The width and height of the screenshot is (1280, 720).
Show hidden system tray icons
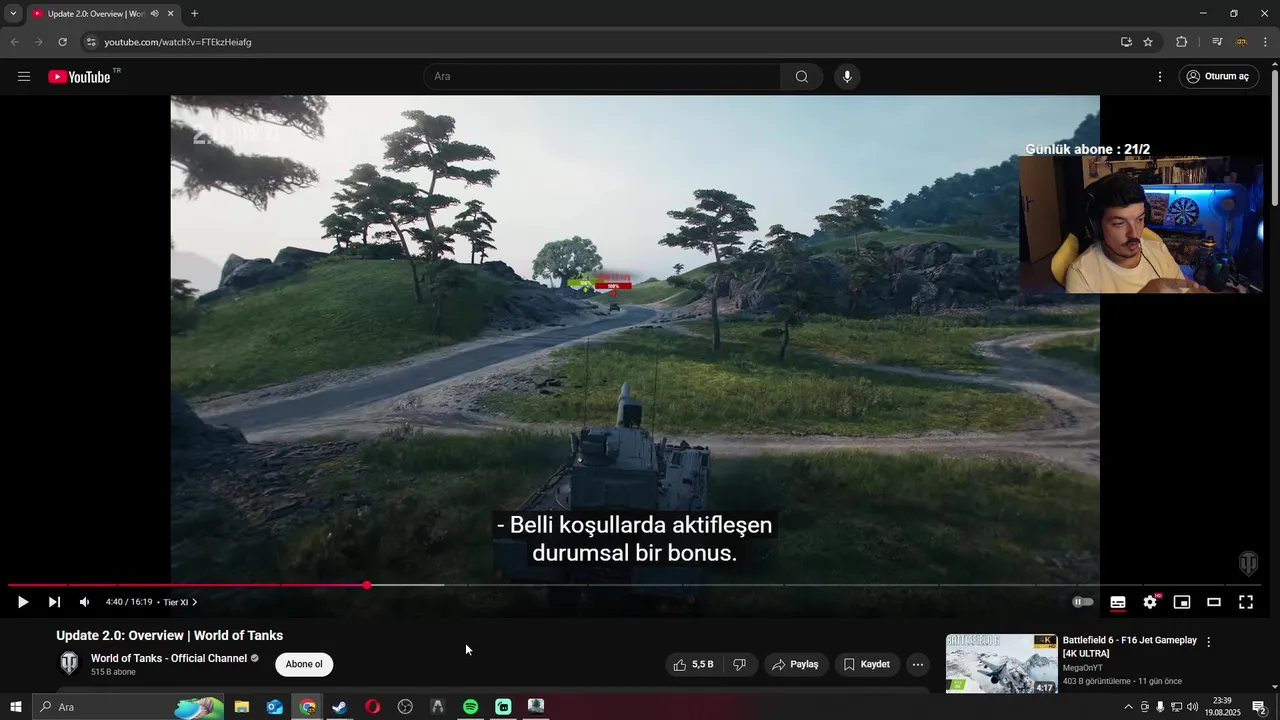coord(1129,707)
